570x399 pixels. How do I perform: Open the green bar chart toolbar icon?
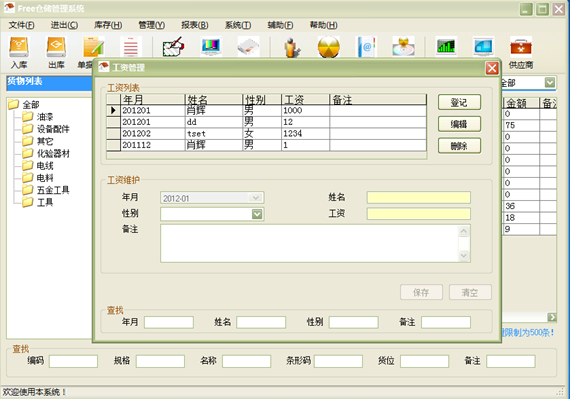coord(446,47)
